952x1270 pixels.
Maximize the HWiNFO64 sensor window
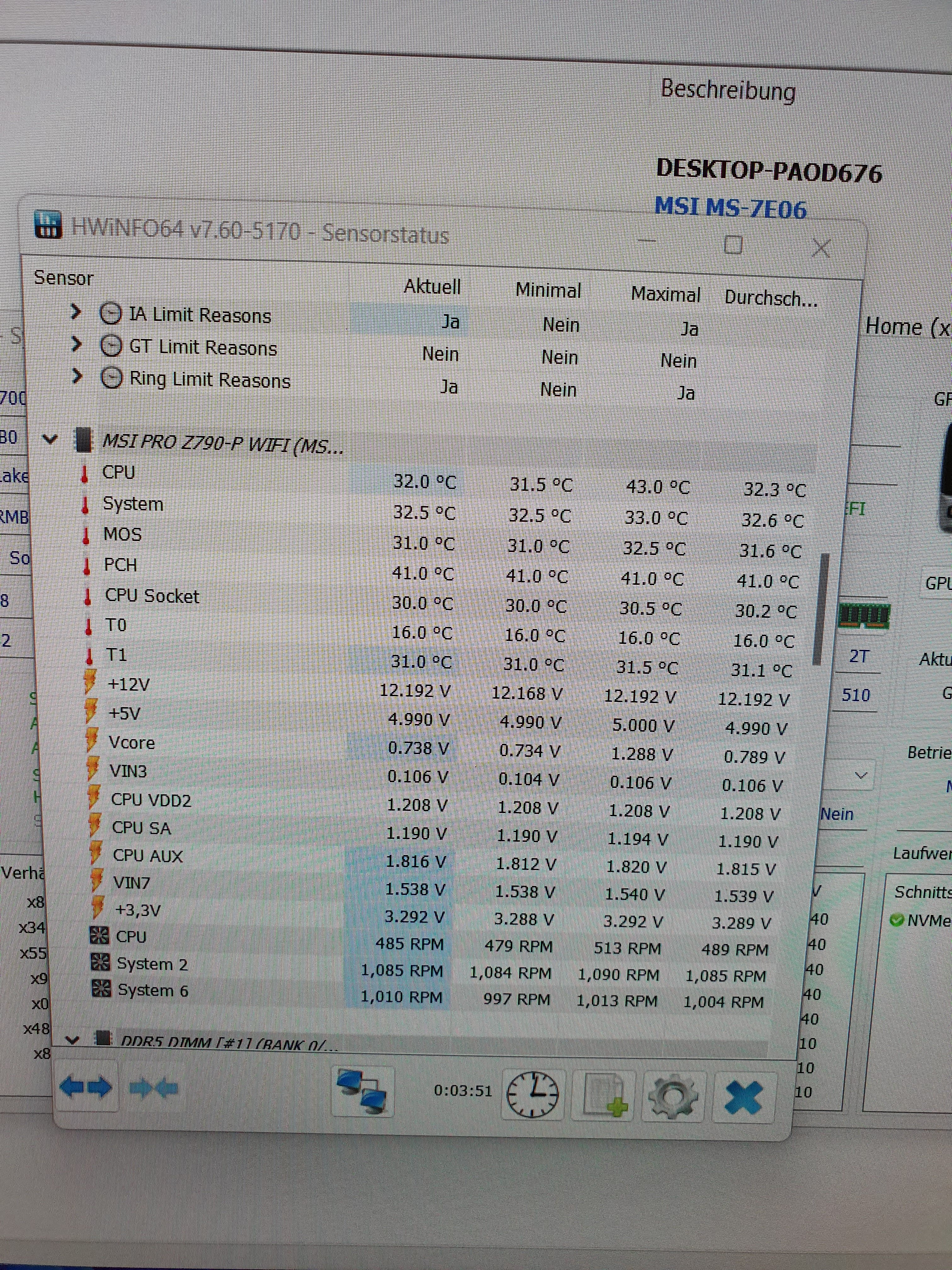click(734, 245)
